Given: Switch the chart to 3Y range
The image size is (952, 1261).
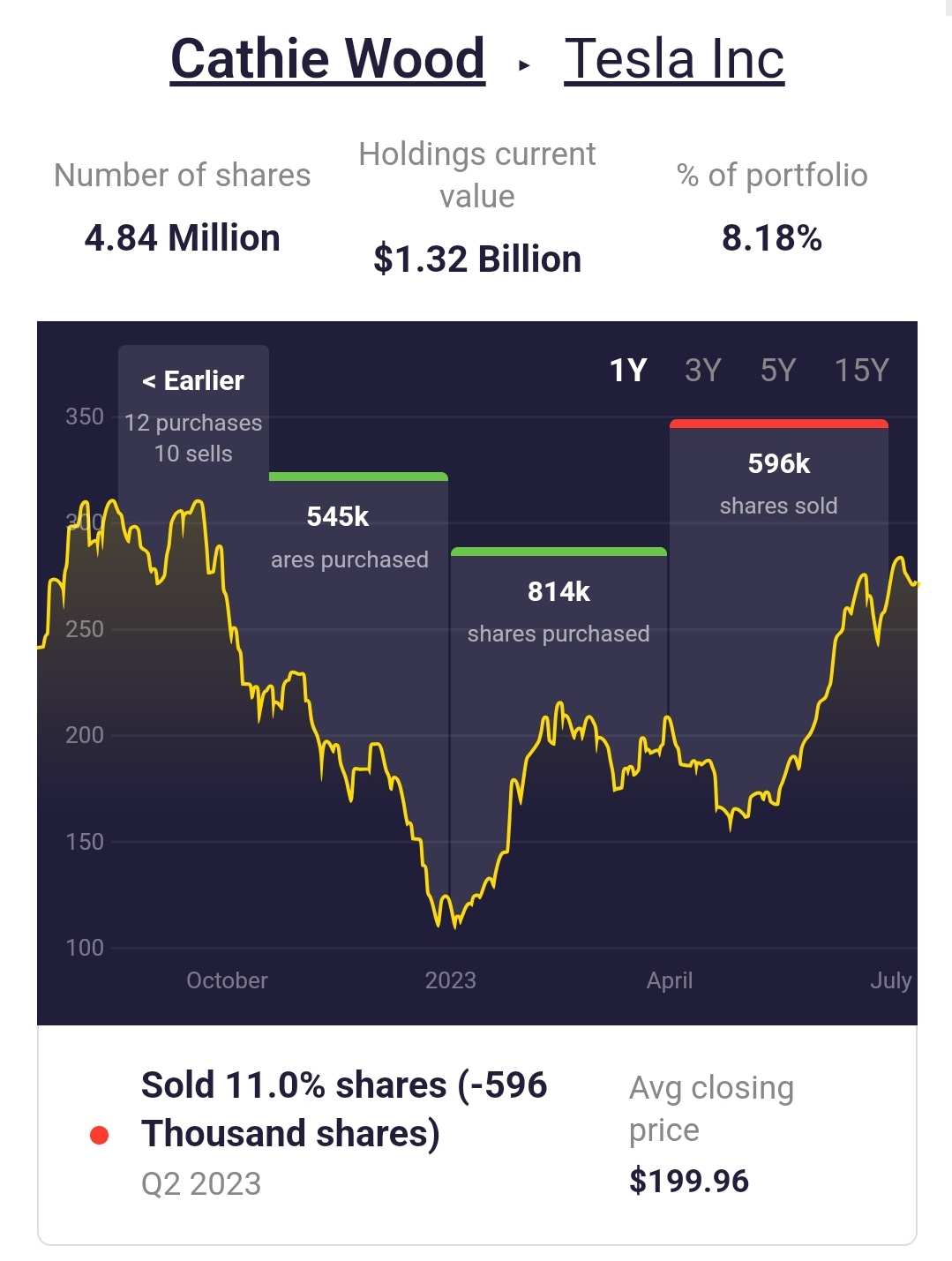Looking at the screenshot, I should (703, 371).
